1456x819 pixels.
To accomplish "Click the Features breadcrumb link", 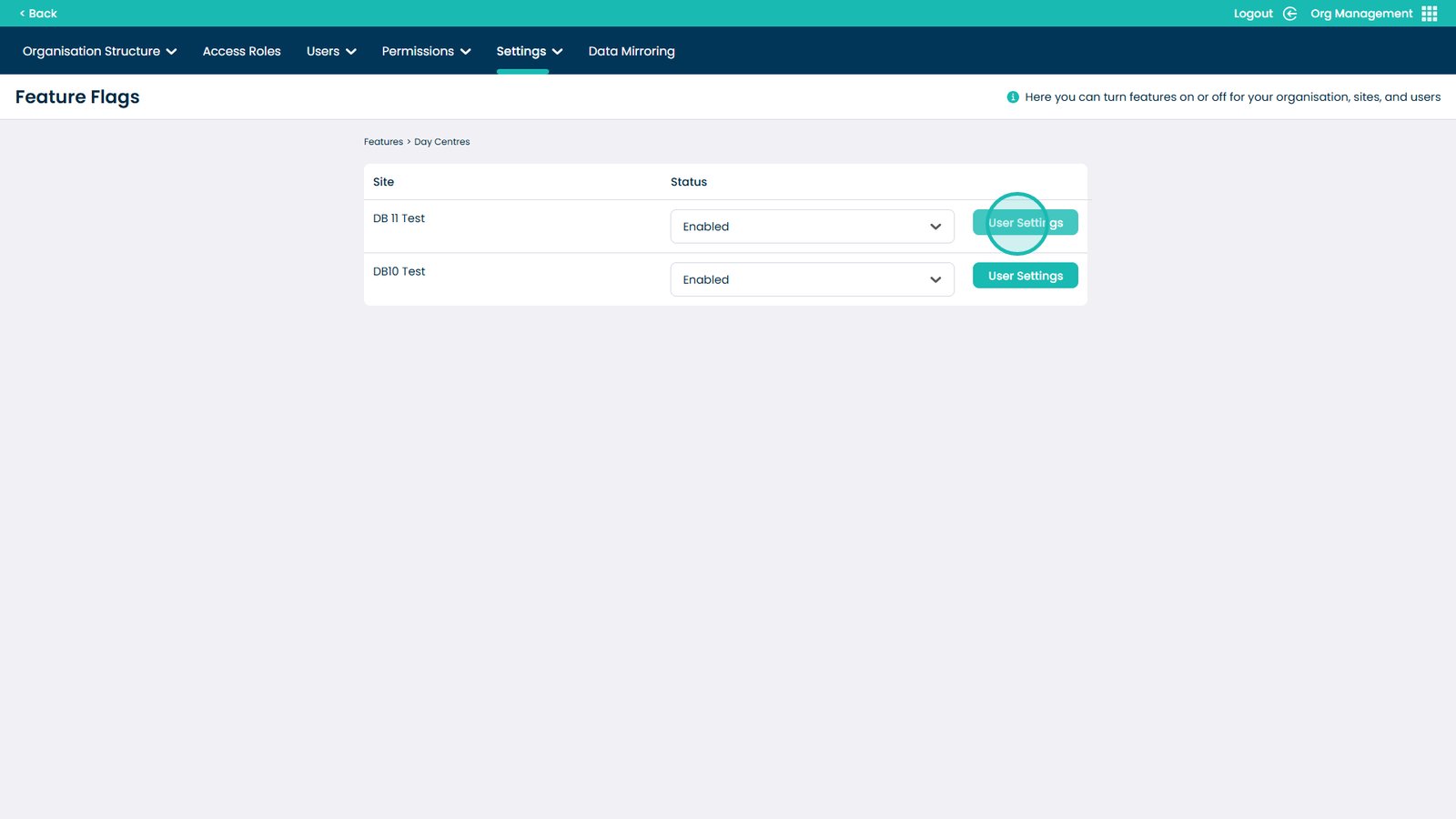I will click(x=383, y=141).
